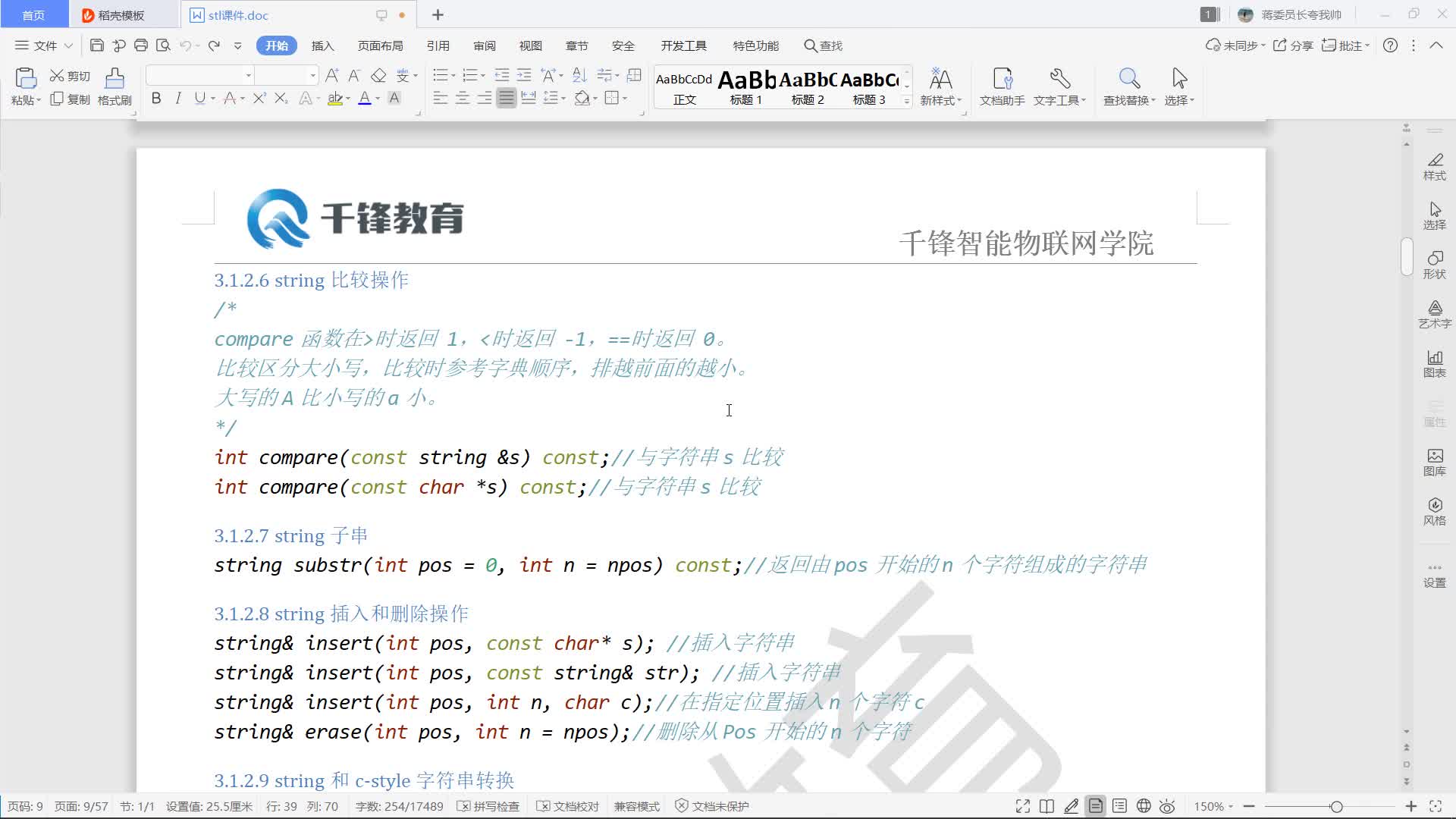Click the Share (分享) button
This screenshot has height=819, width=1456.
tap(1293, 45)
